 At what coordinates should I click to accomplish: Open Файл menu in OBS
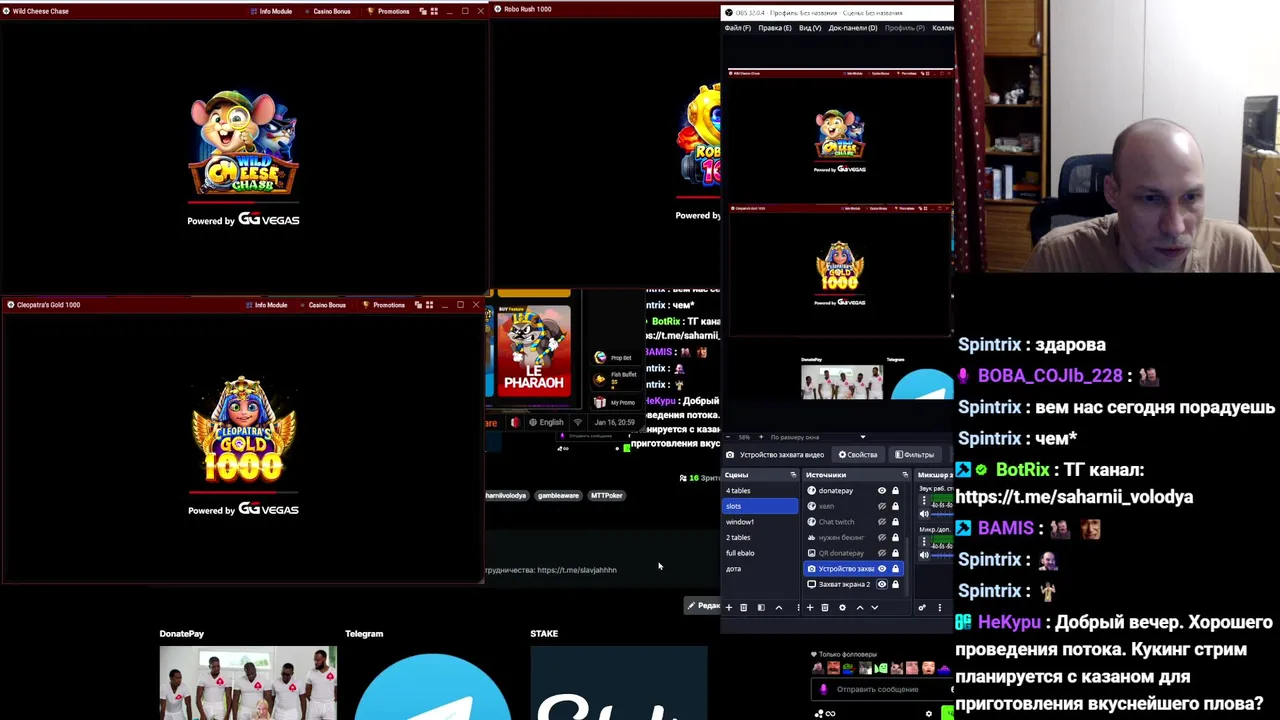(738, 28)
